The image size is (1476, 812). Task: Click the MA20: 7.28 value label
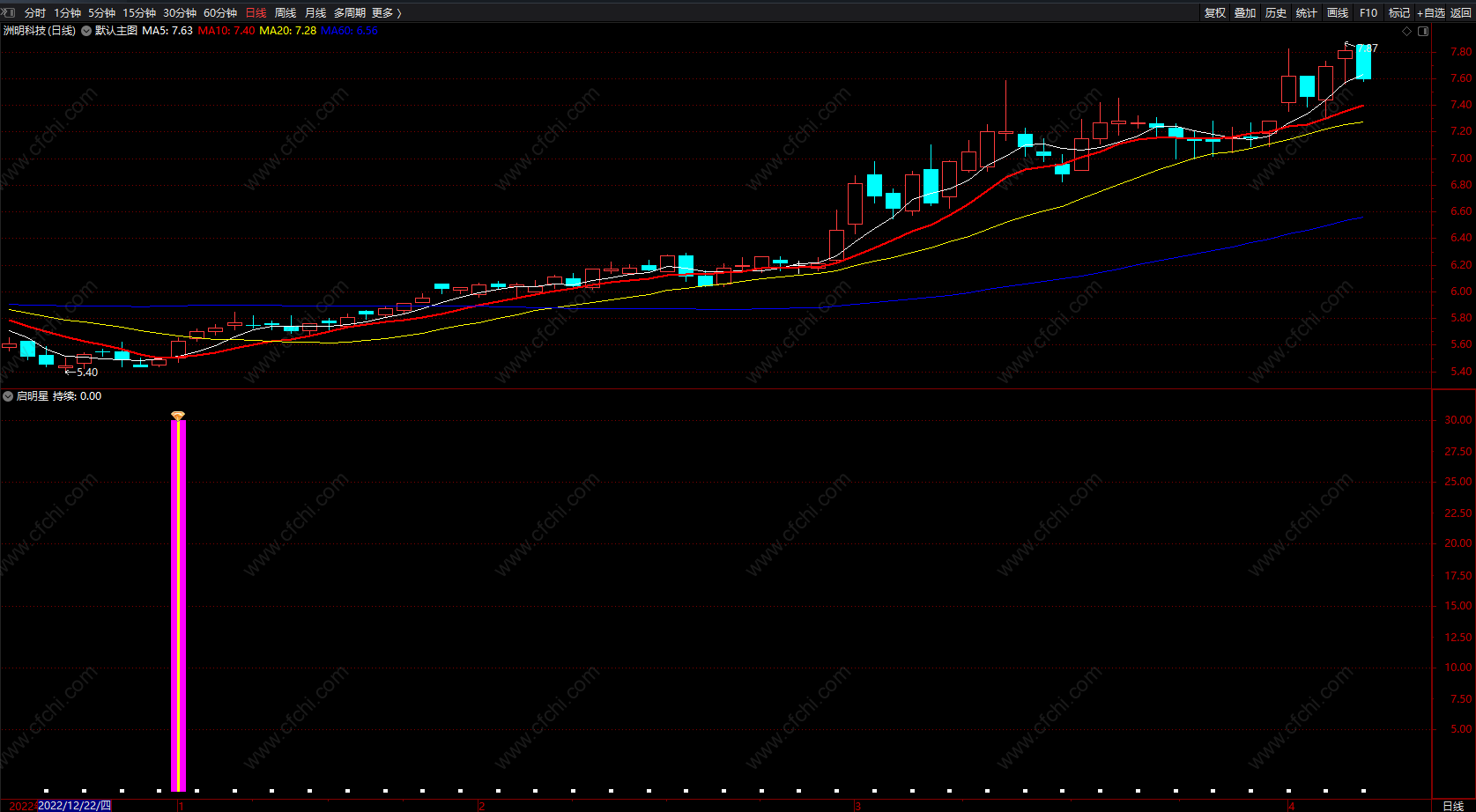(288, 31)
